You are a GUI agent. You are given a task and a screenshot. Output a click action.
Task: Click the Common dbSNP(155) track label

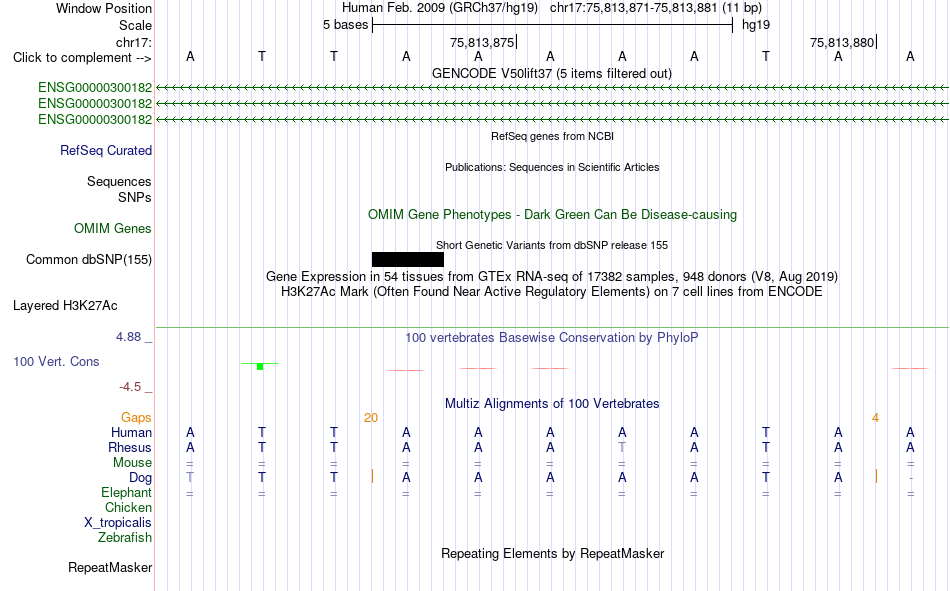pos(89,259)
